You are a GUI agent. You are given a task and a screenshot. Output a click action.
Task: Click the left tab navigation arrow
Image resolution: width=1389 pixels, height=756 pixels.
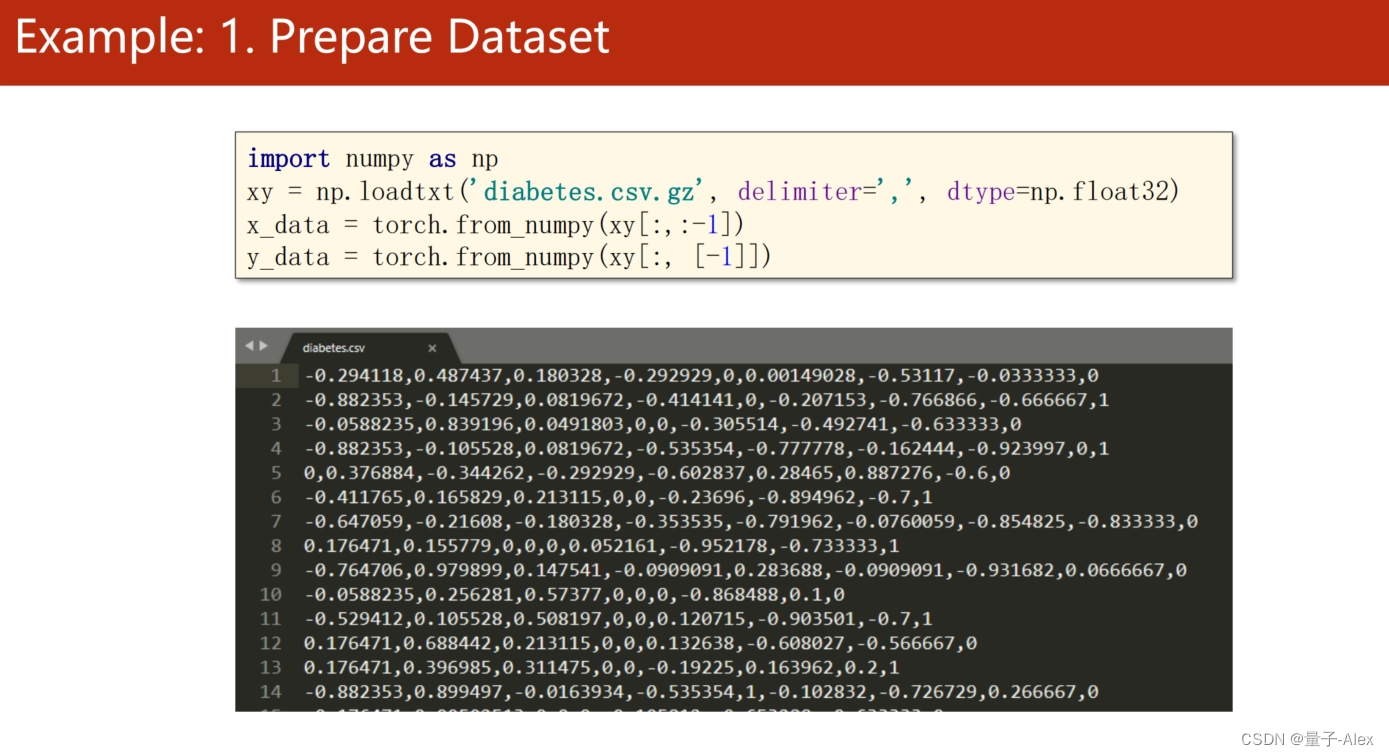pyautogui.click(x=249, y=346)
